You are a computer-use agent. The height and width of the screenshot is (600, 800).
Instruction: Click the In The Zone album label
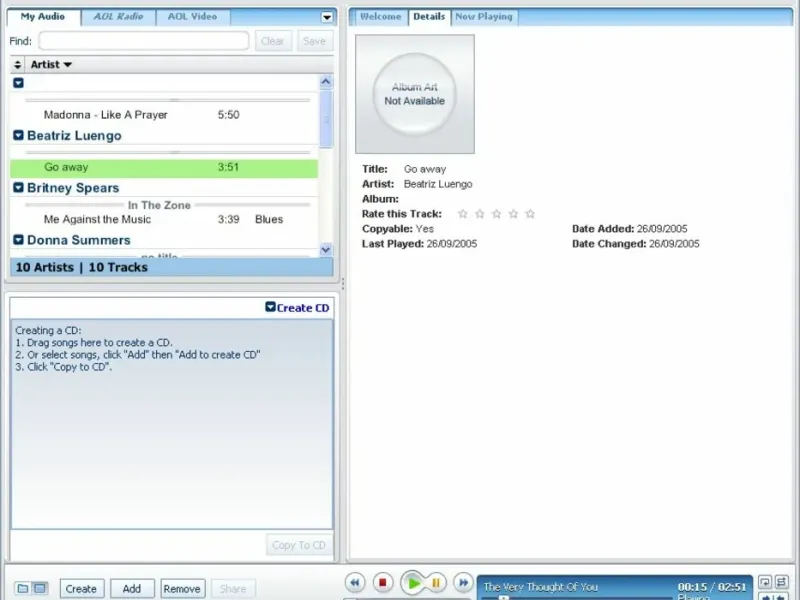pos(159,205)
